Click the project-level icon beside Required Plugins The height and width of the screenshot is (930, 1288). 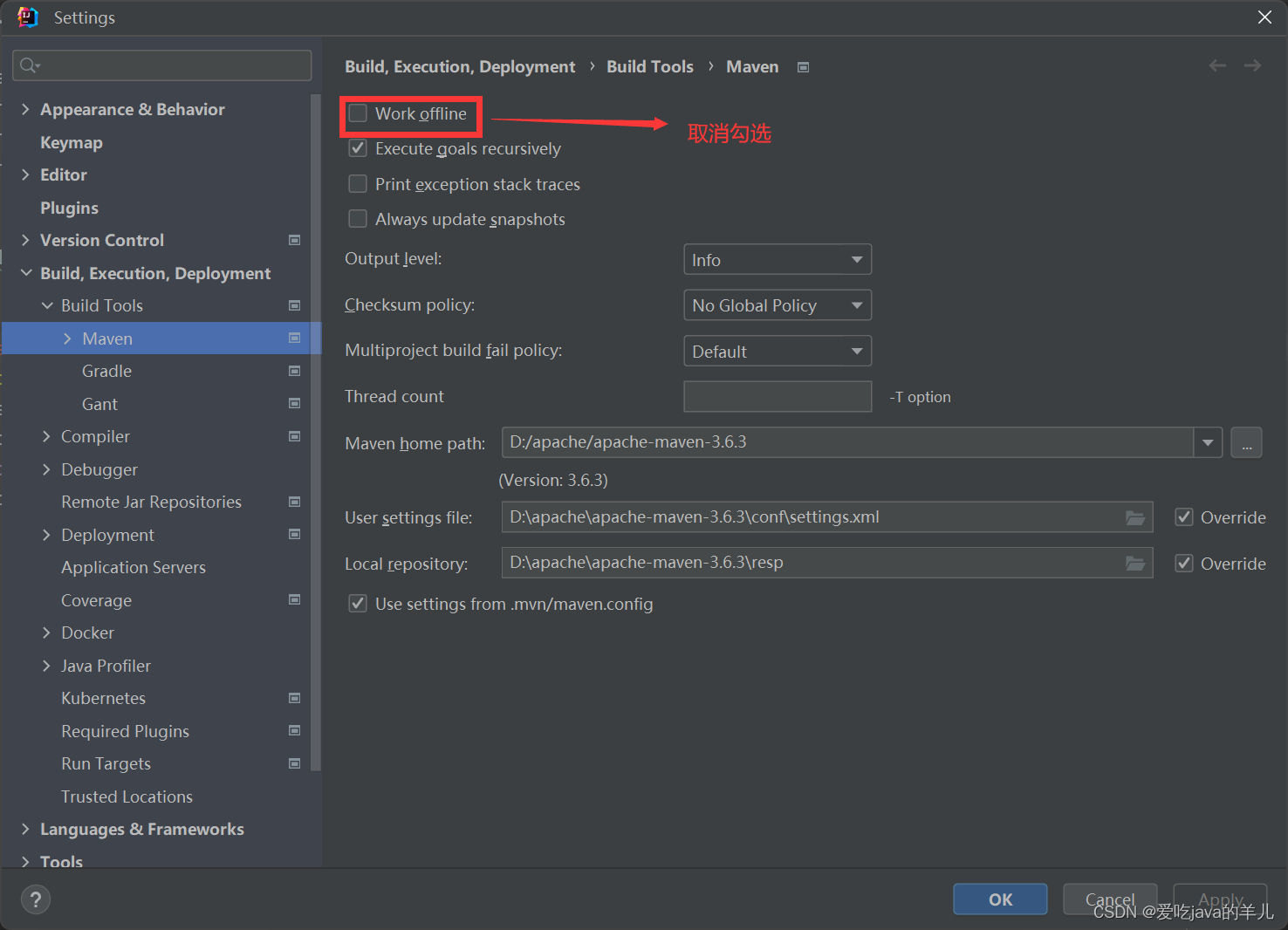295,730
